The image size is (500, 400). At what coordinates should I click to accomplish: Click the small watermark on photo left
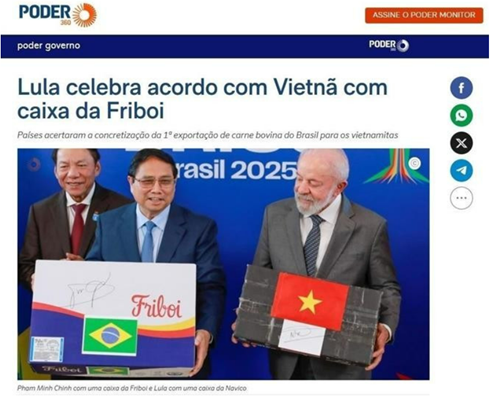(34, 164)
